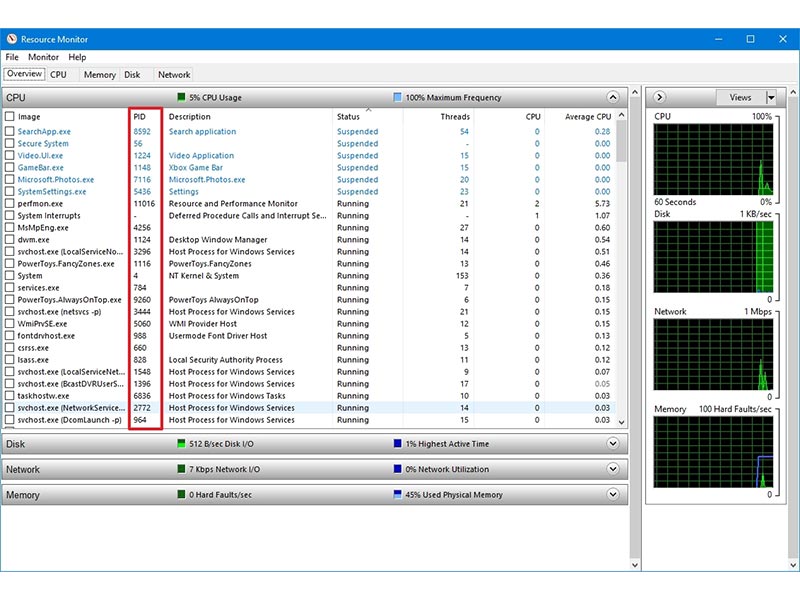800x600 pixels.
Task: Click the green Network I/O indicator square
Action: (181, 469)
